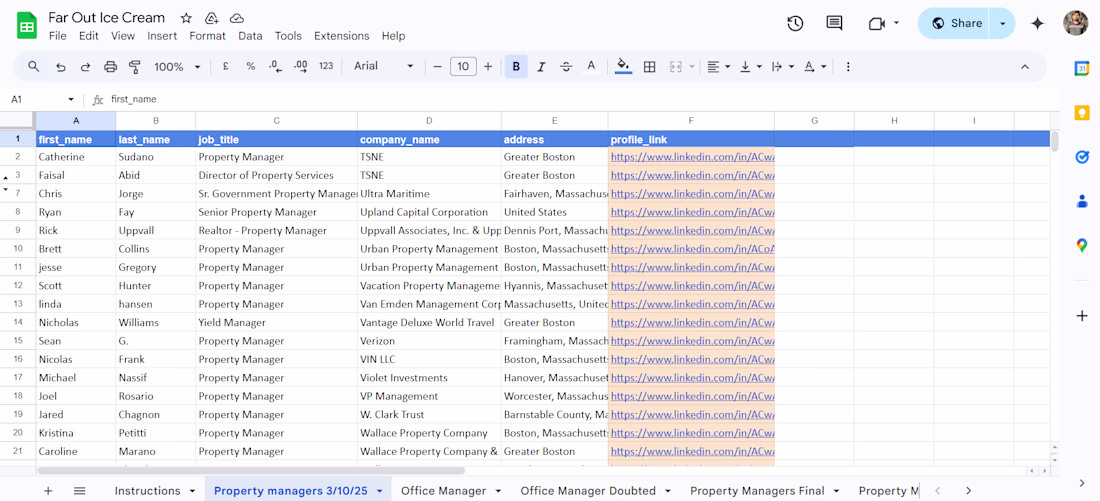The width and height of the screenshot is (1100, 501).
Task: Increase decimal places
Action: (301, 66)
